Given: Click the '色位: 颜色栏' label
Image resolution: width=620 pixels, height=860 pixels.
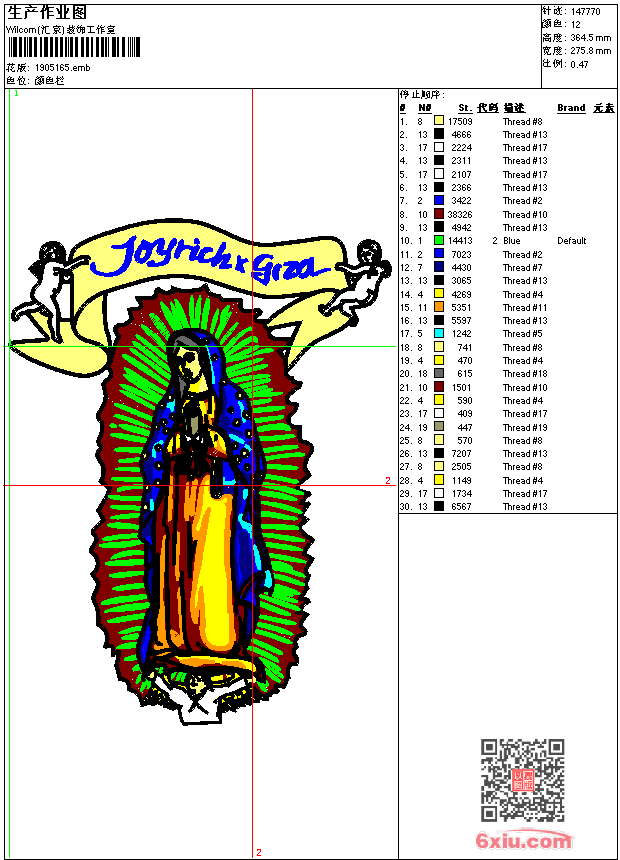Looking at the screenshot, I should coord(36,80).
